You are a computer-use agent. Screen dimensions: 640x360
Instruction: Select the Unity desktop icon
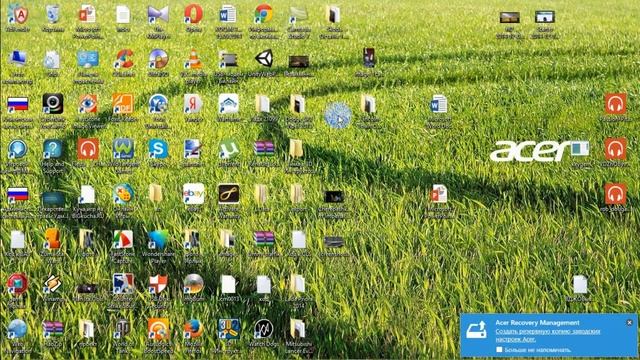[x=264, y=59]
